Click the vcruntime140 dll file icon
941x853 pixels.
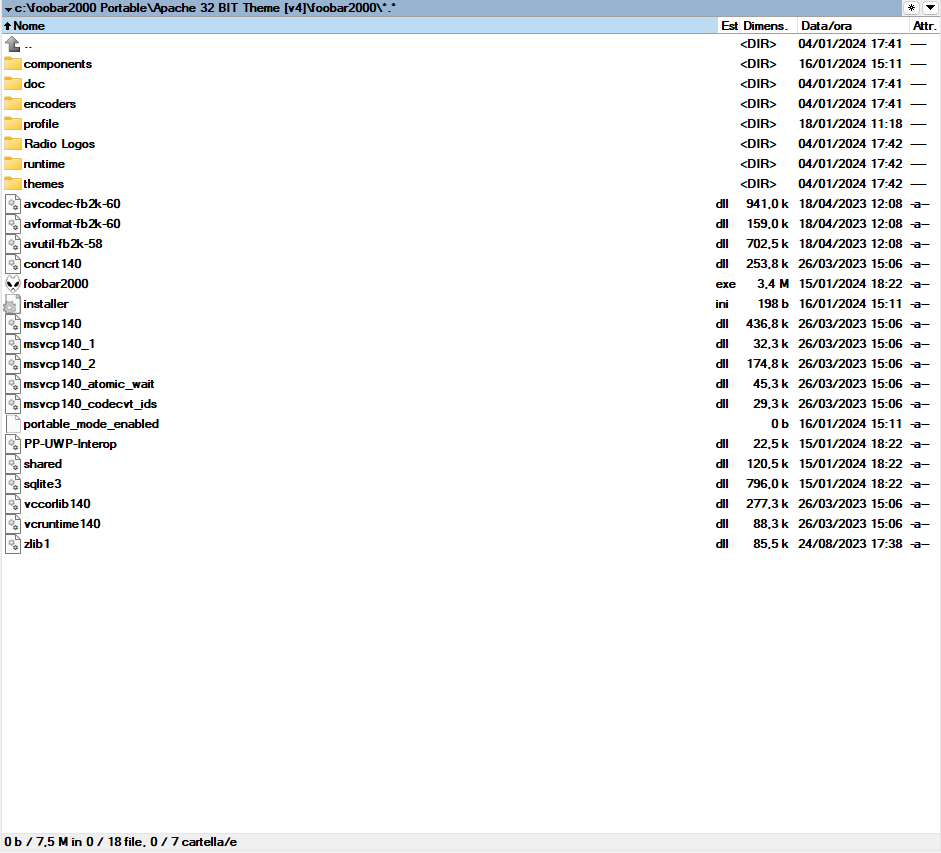click(x=13, y=524)
